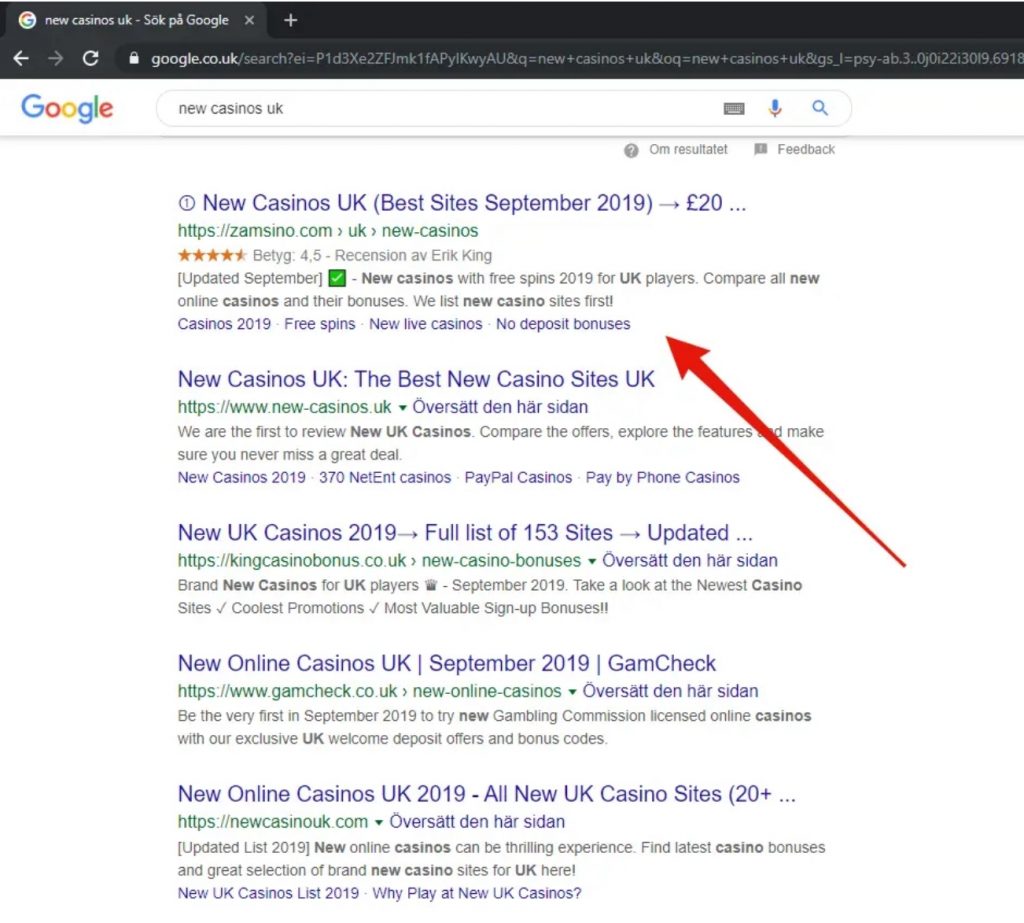Click the browser forward arrow

(x=56, y=59)
